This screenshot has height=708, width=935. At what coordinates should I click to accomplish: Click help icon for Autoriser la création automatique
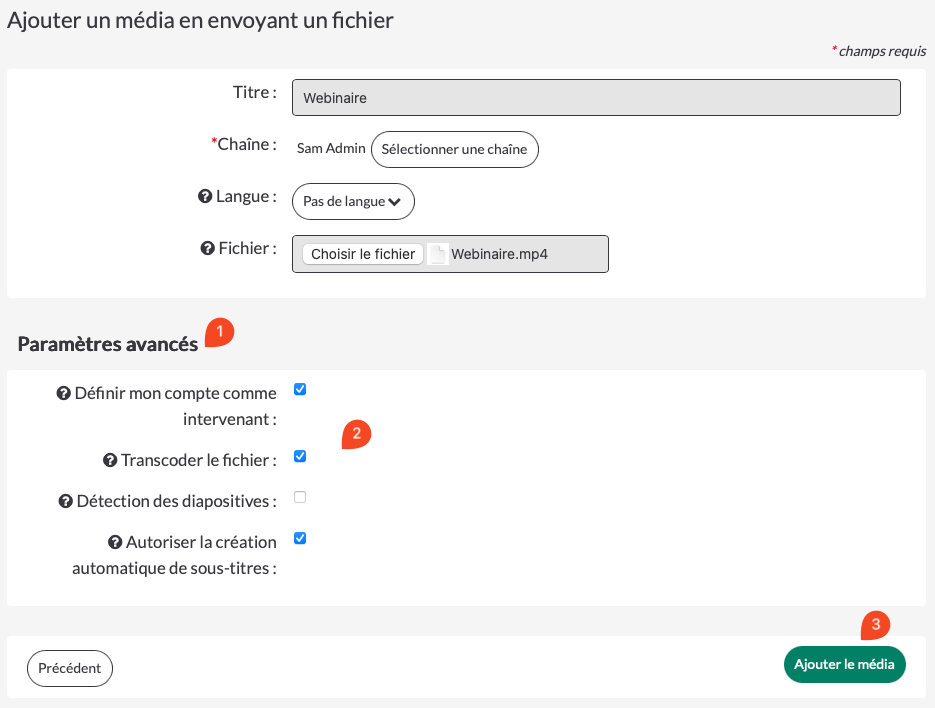click(116, 543)
